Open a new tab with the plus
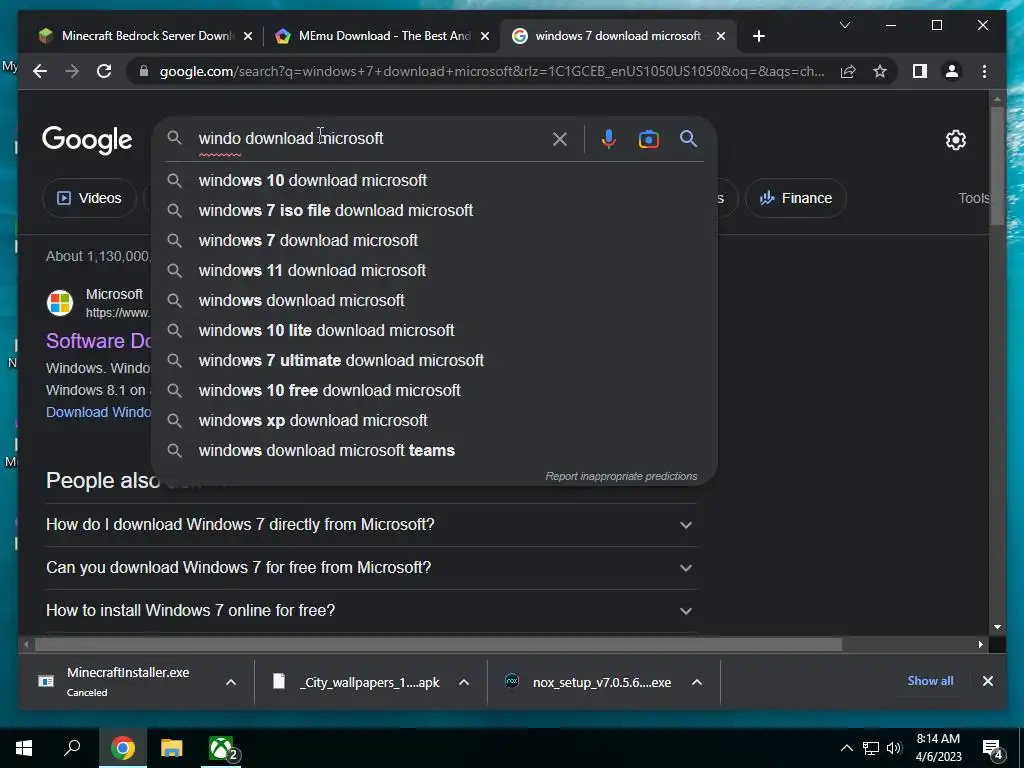The image size is (1024, 768). click(x=758, y=36)
